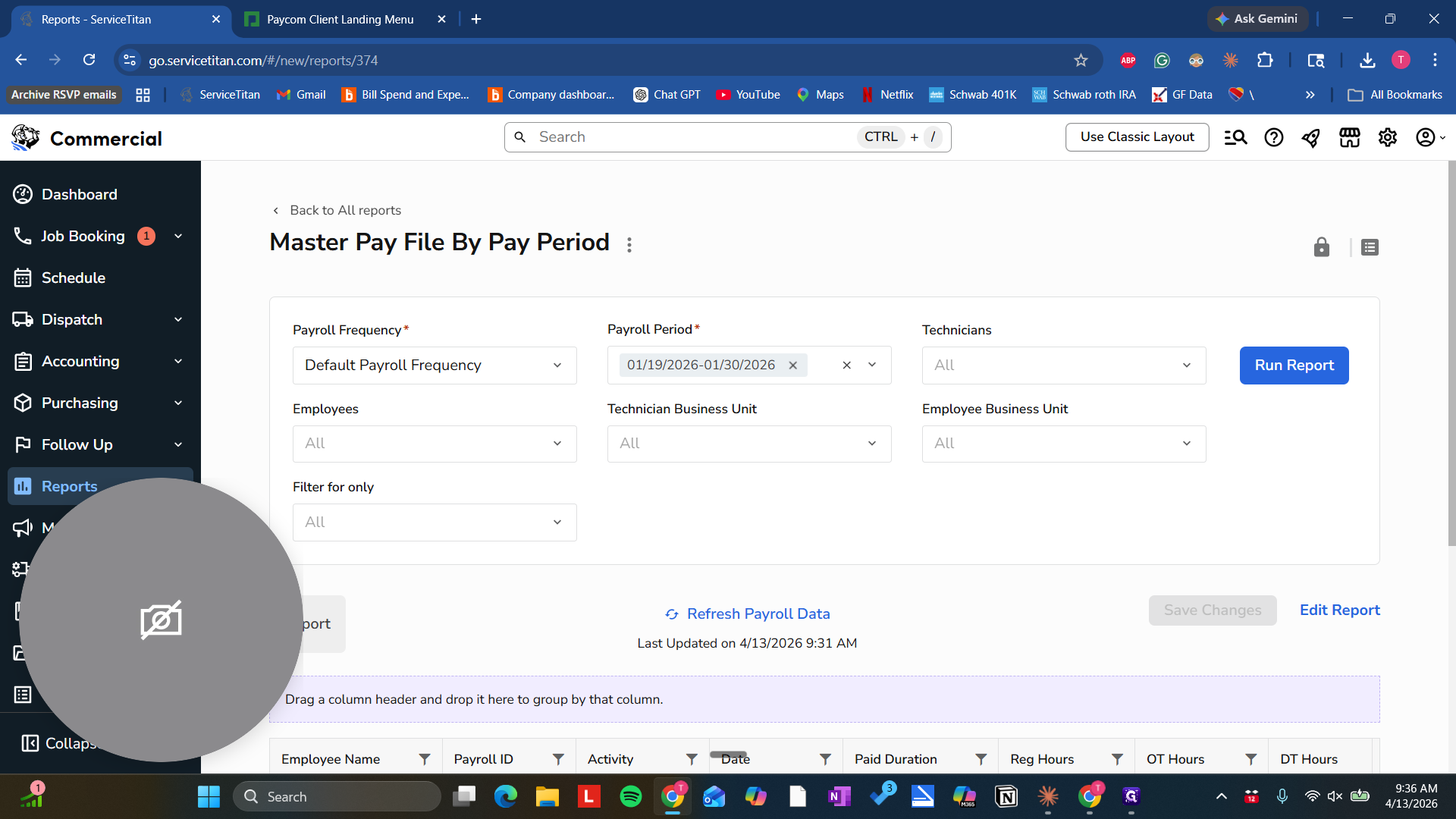1456x819 pixels.
Task: Expand the Technicians dropdown
Action: click(x=1063, y=366)
